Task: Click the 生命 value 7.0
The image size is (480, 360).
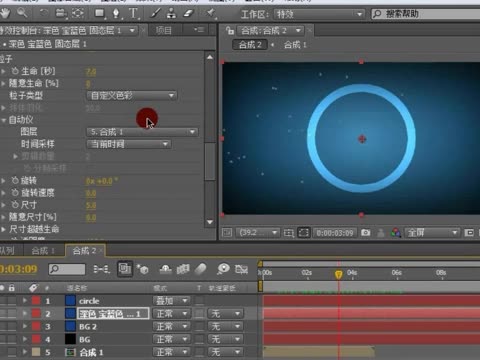Action: tap(91, 72)
